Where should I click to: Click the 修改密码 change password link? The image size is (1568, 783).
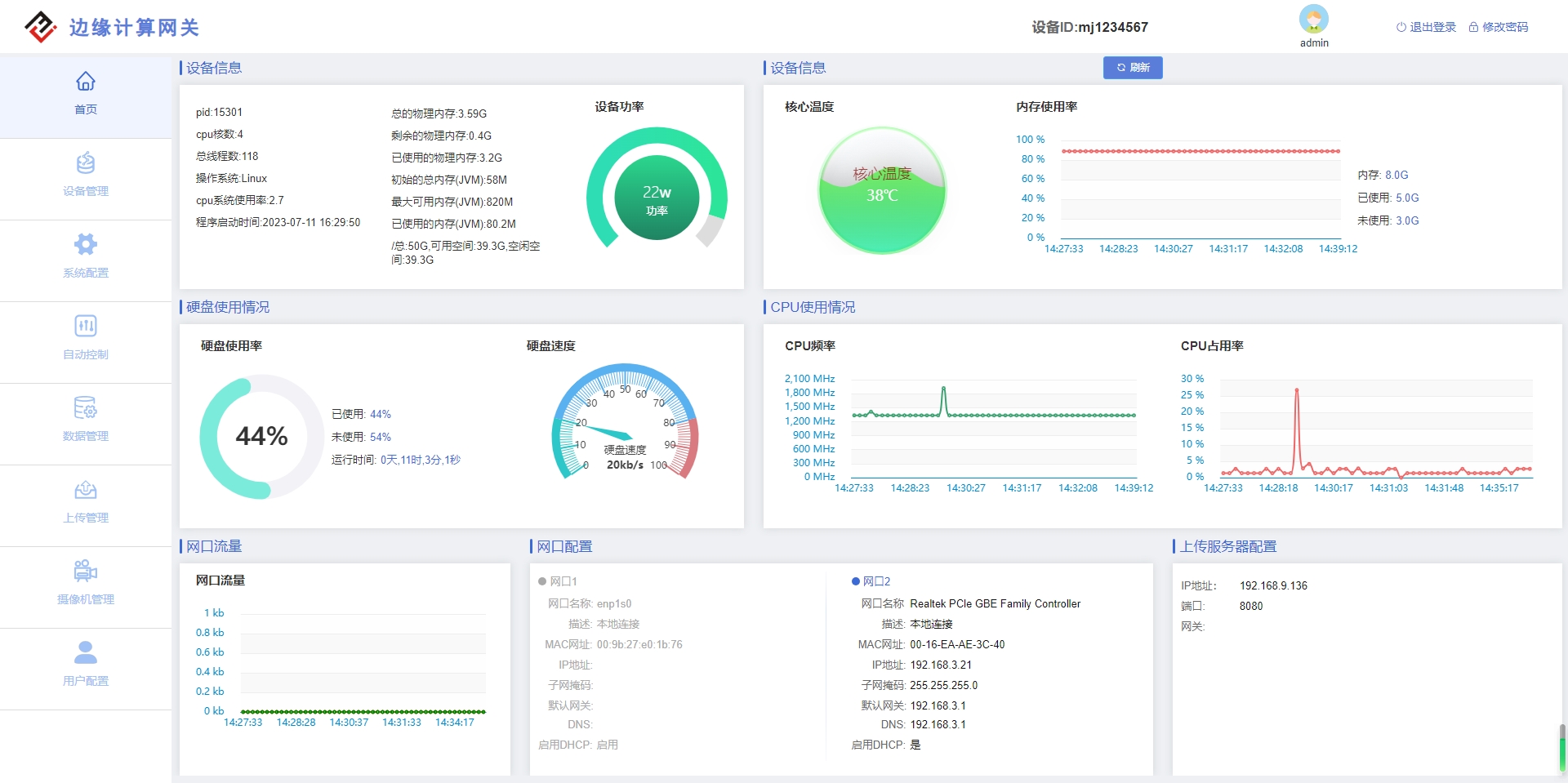coord(1499,27)
